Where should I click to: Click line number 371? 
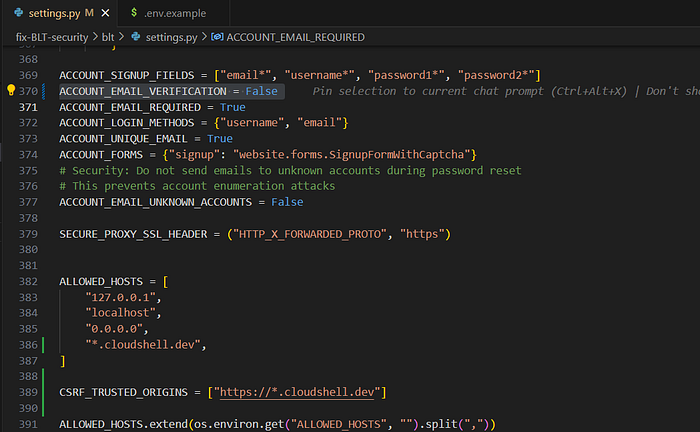(x=28, y=107)
